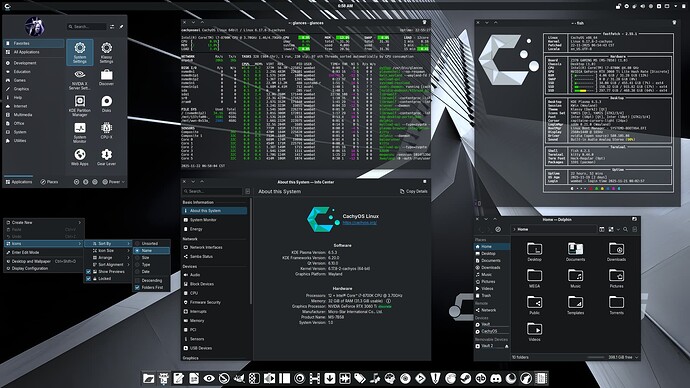The image size is (690, 388).
Task: Select Enter Edit Mode menu entry
Action: point(44,253)
